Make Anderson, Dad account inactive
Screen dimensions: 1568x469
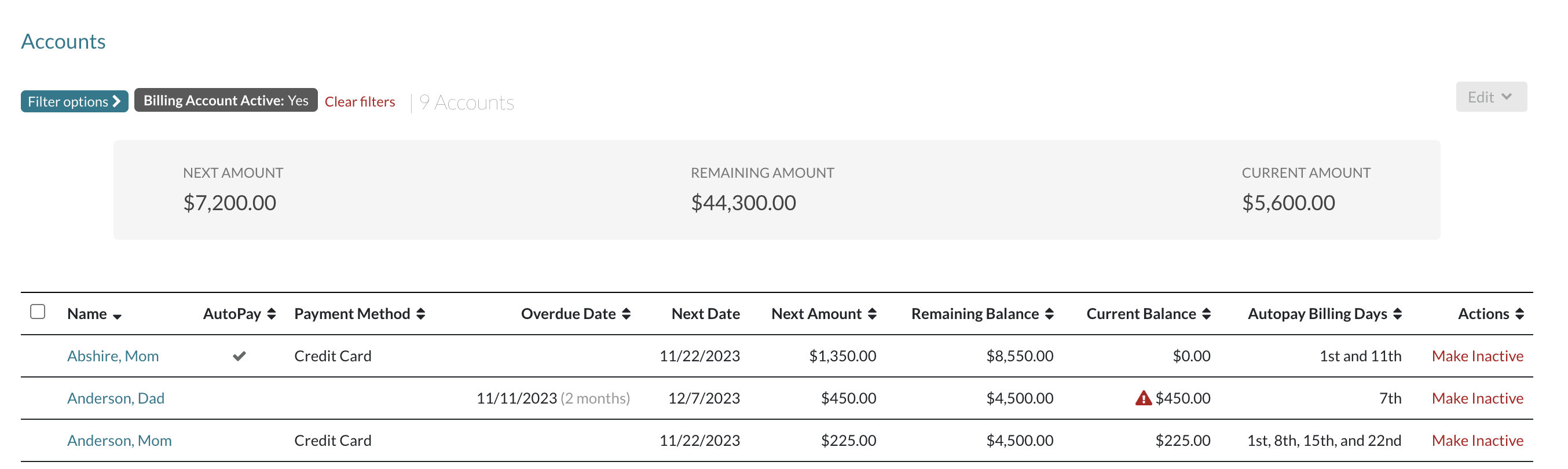click(x=1478, y=398)
